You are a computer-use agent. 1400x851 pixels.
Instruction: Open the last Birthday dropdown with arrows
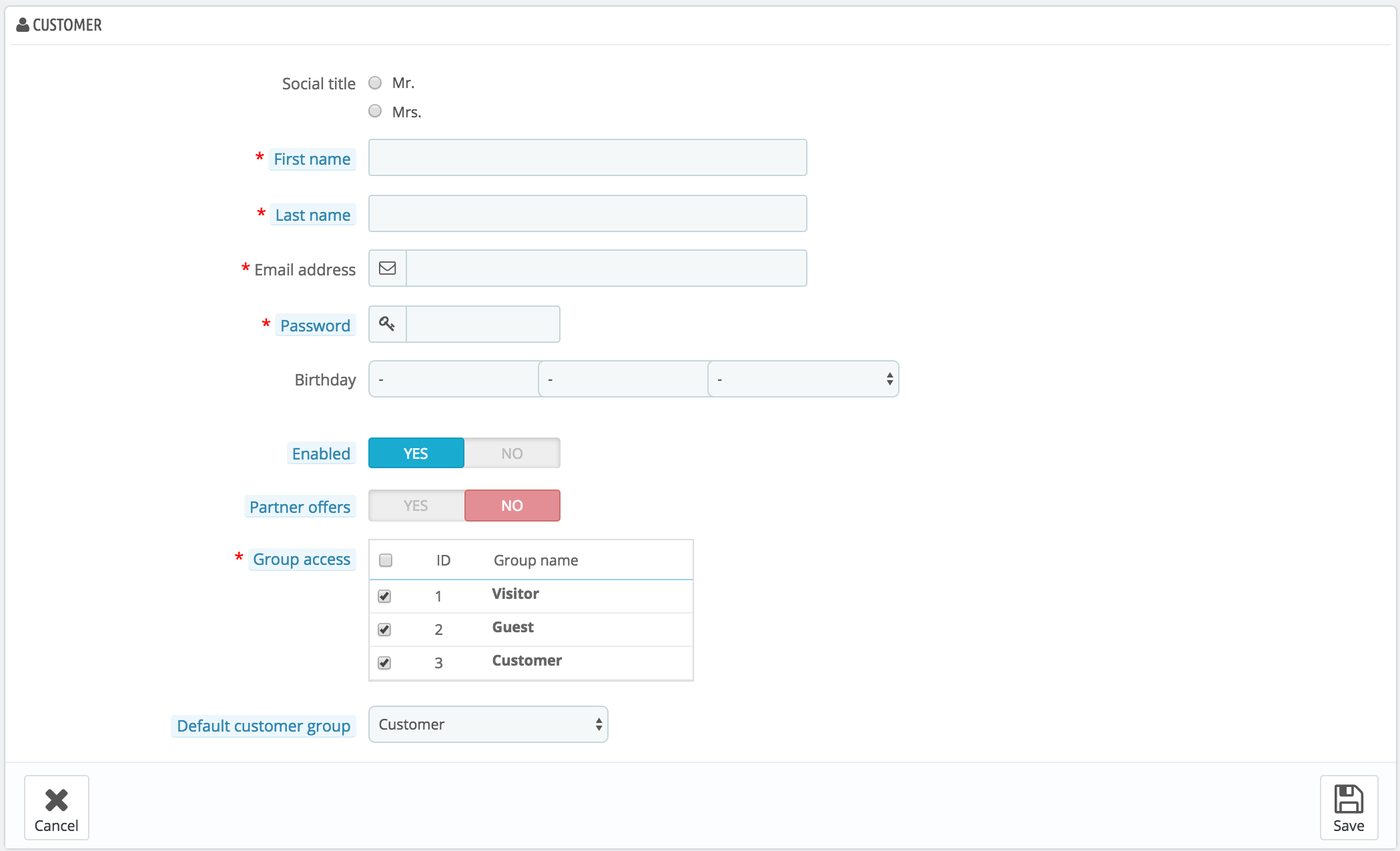(x=803, y=379)
